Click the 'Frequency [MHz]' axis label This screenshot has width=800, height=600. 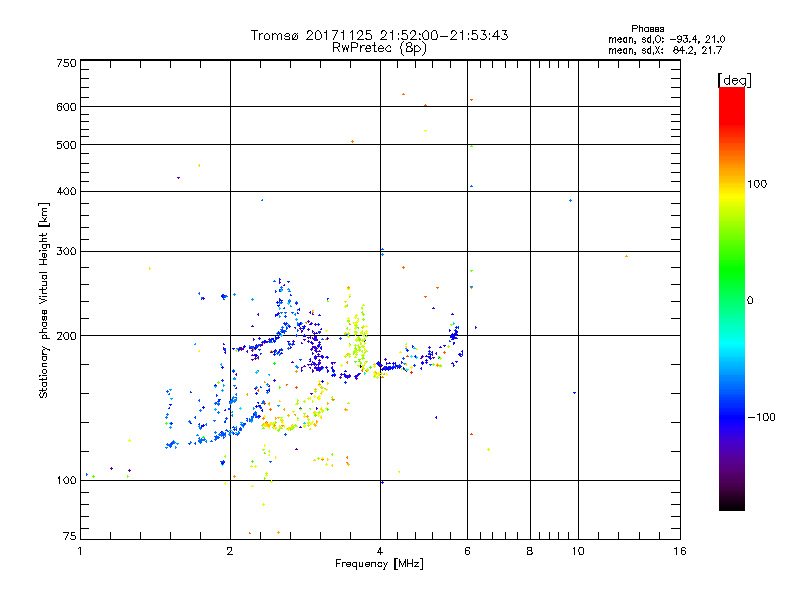379,564
